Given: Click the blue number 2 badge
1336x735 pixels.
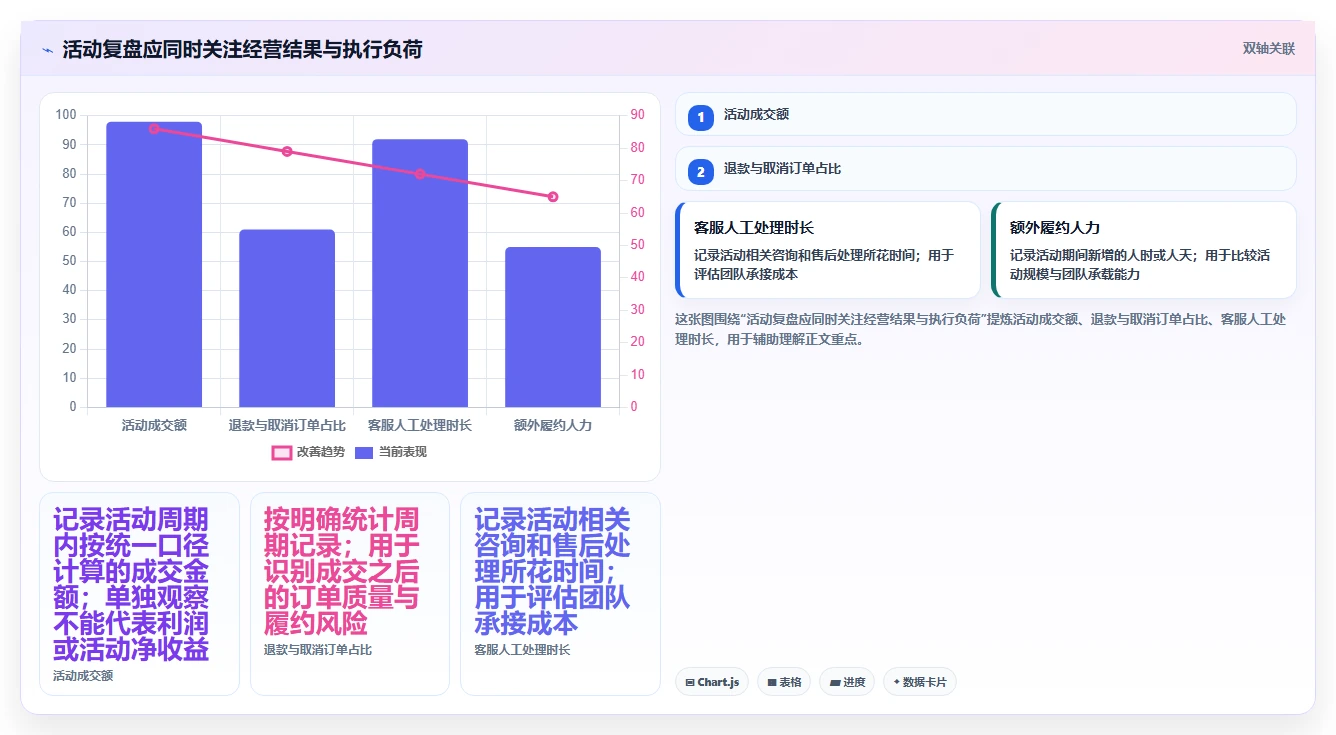Looking at the screenshot, I should point(701,171).
